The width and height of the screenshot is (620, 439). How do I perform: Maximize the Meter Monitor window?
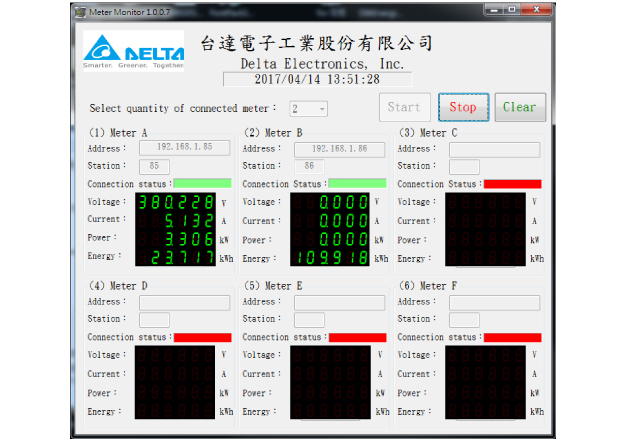tap(512, 10)
